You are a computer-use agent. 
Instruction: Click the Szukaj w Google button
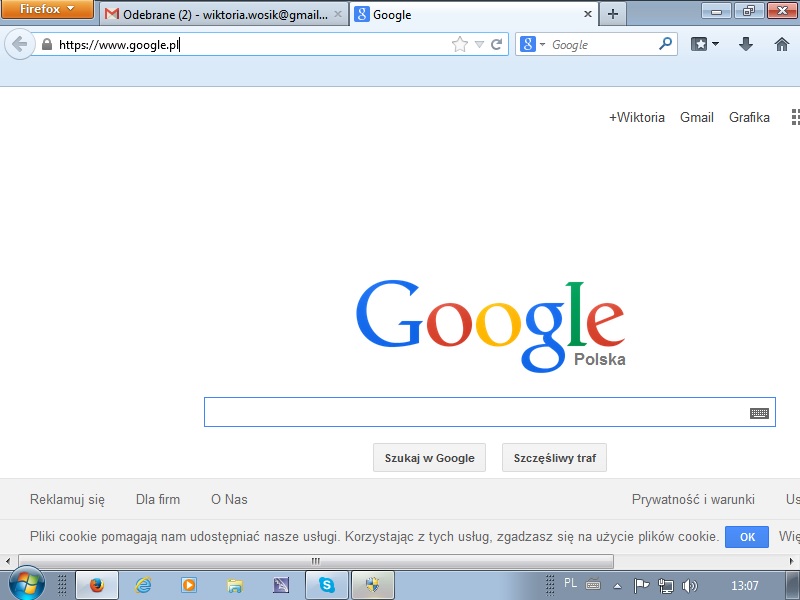[429, 458]
